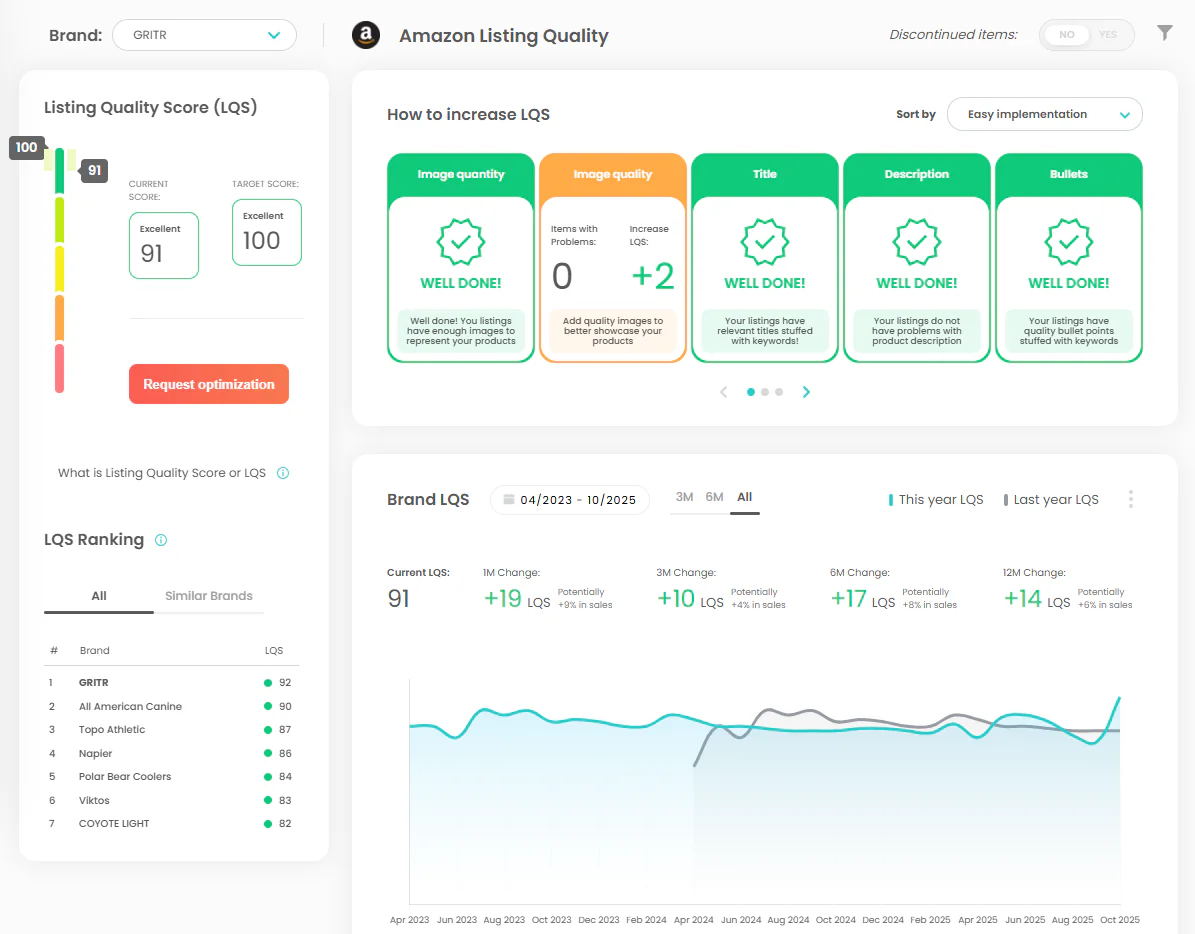Screen dimensions: 1195x934
Task: Go to next improvement cards page
Action: point(806,392)
